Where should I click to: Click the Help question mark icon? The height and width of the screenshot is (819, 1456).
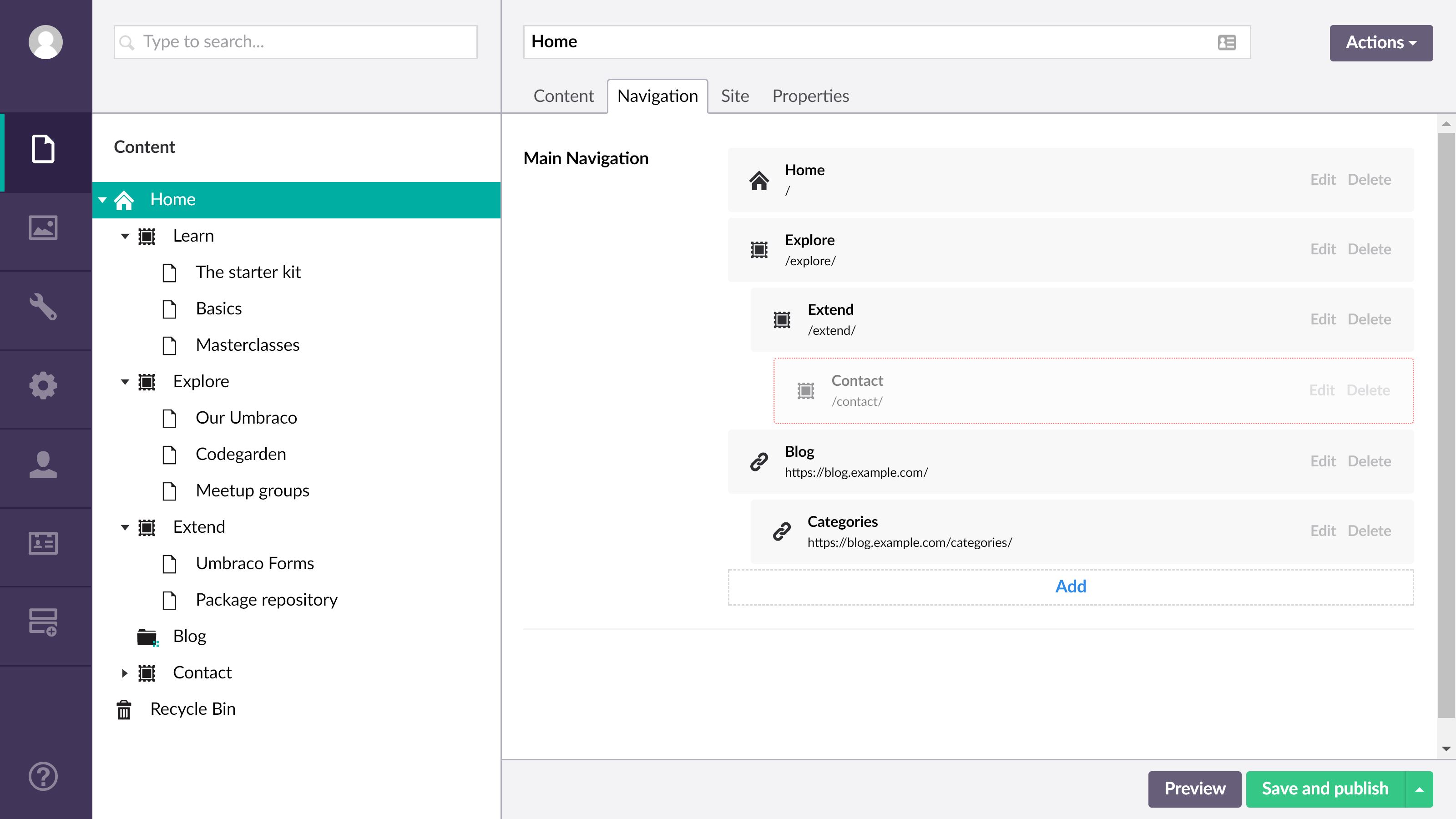(x=44, y=776)
